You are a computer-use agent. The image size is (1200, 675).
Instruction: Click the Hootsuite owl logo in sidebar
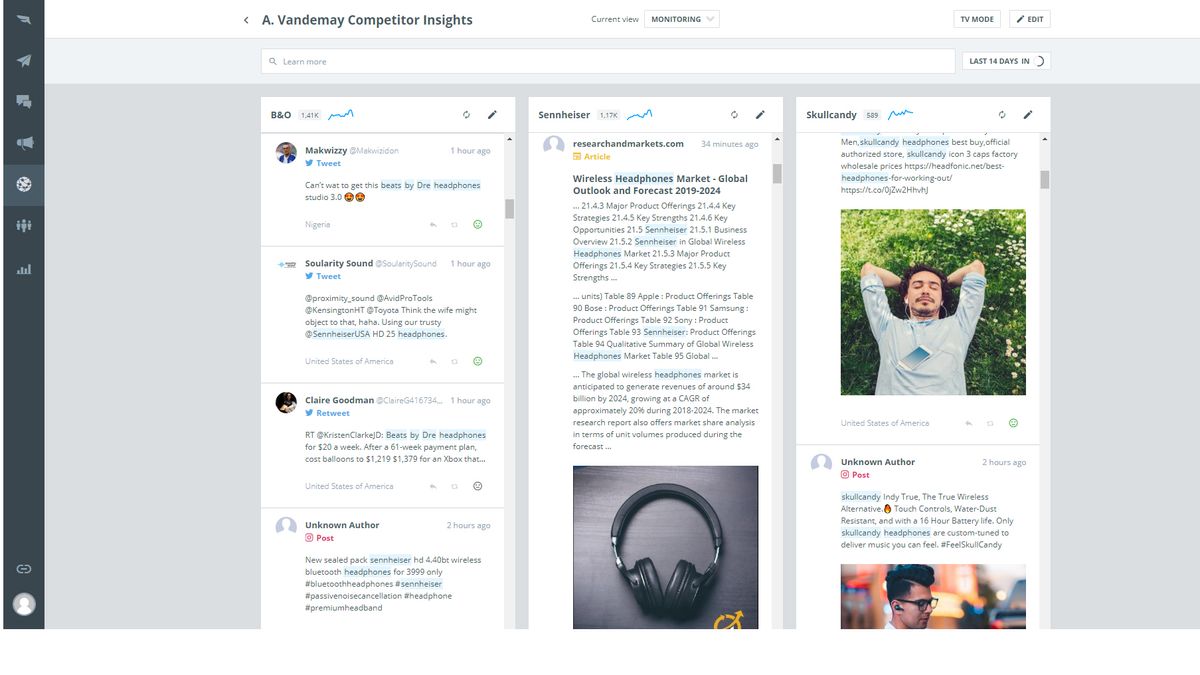24,20
